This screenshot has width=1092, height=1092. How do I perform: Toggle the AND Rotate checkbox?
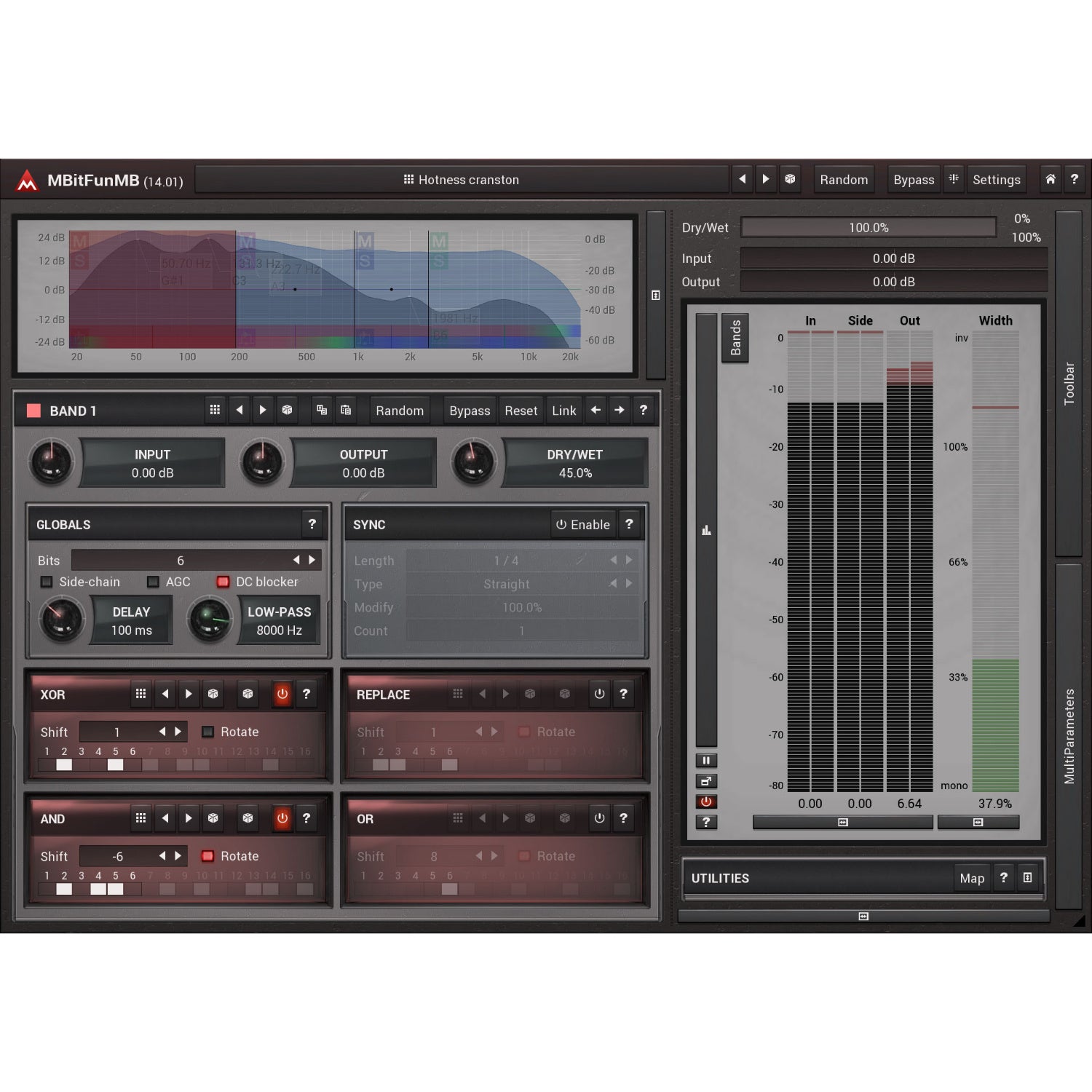(x=207, y=856)
